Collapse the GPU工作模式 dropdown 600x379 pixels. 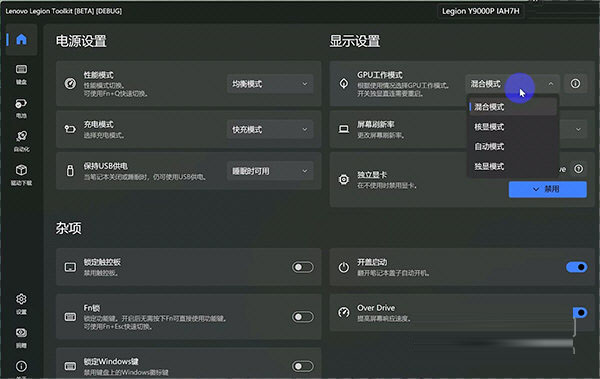[513, 84]
